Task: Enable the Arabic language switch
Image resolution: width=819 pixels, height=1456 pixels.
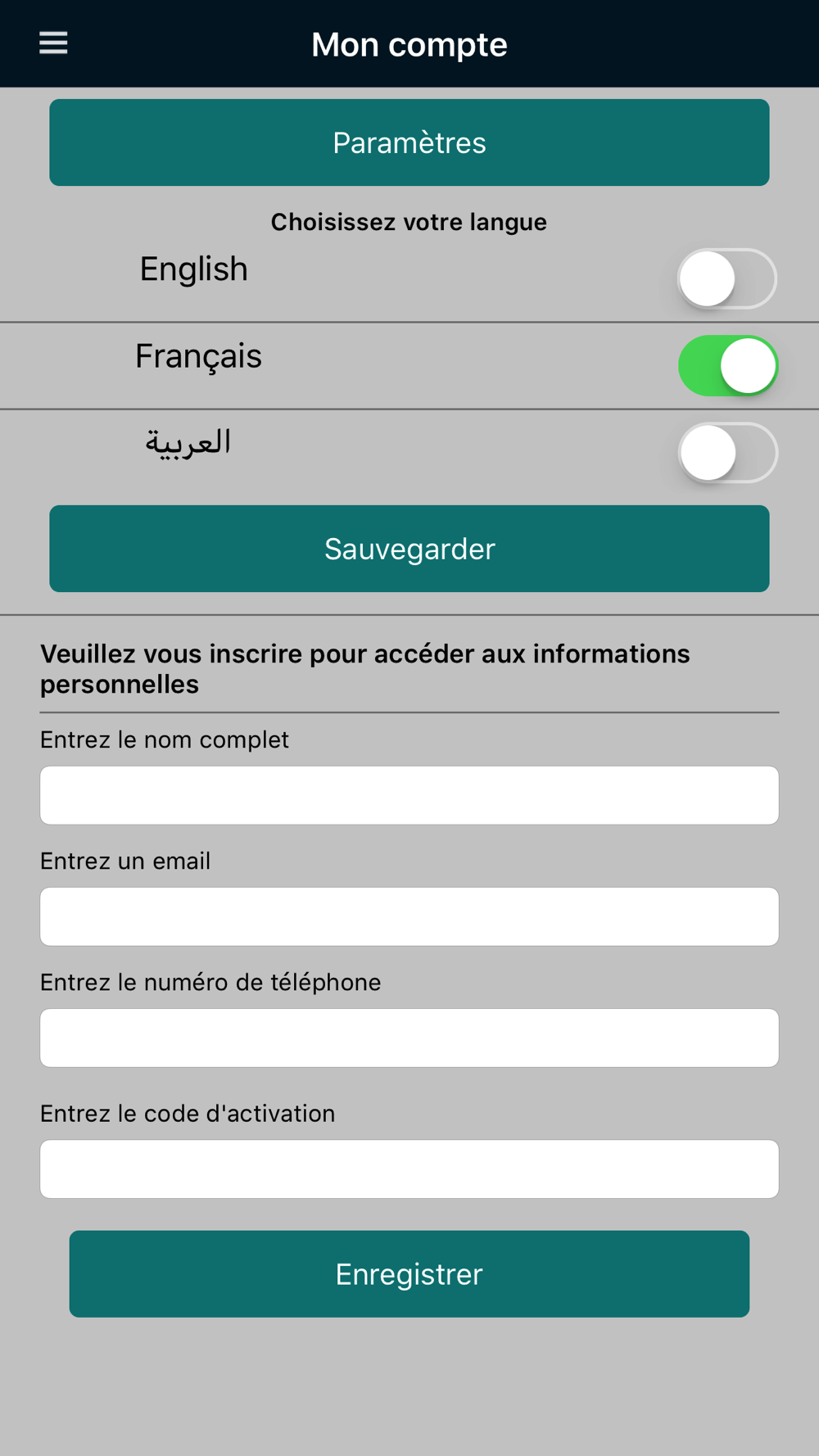Action: click(727, 452)
